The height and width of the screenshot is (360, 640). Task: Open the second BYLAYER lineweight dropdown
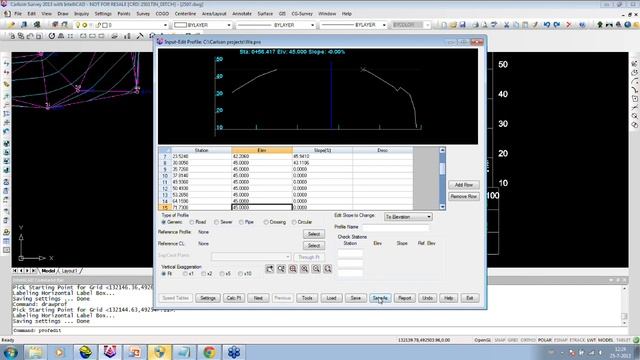coord(384,25)
